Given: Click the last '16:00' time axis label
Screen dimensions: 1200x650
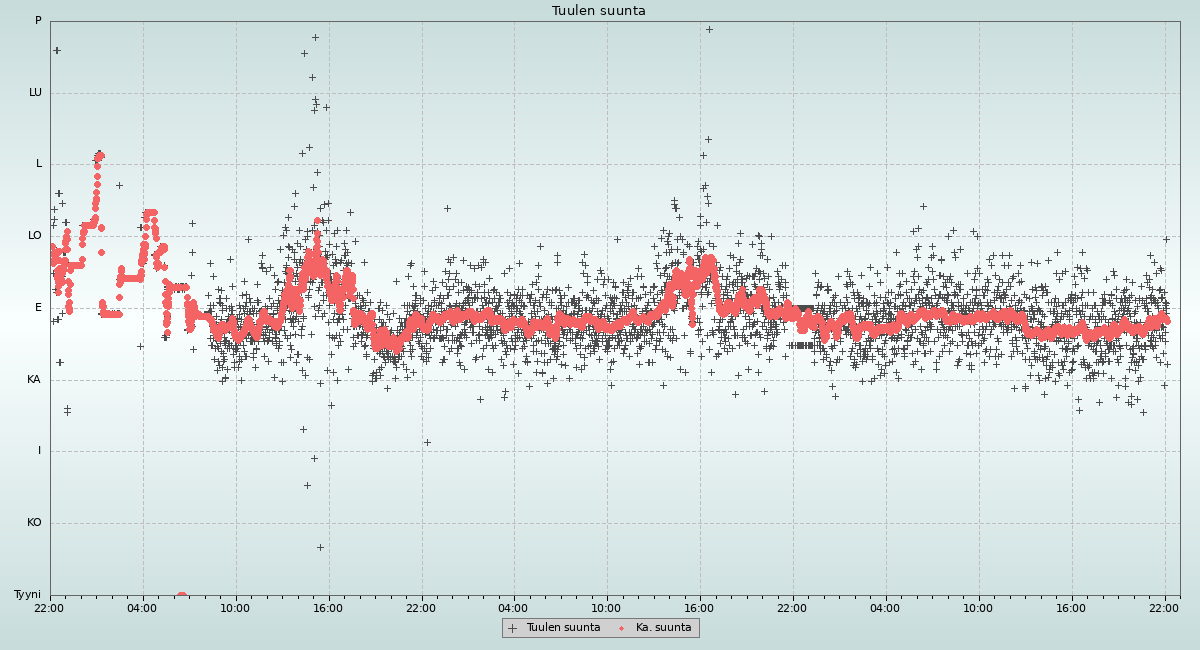Looking at the screenshot, I should coord(1071,608).
